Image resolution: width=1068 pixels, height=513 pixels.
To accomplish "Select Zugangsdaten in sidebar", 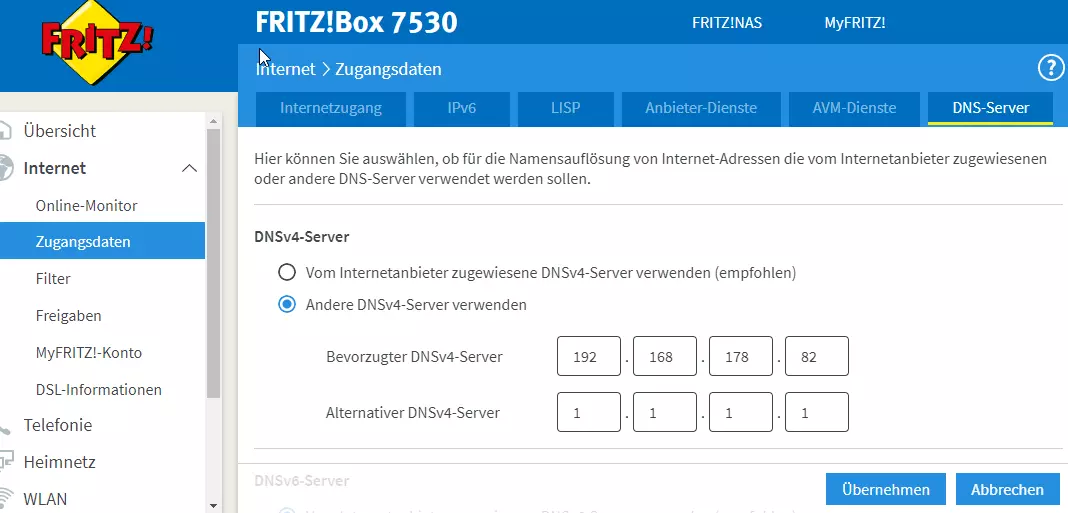I will (x=102, y=241).
